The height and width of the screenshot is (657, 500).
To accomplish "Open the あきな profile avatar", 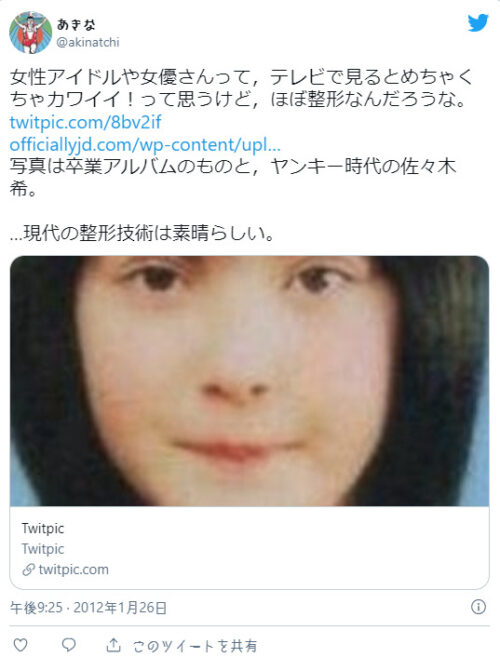I will click(31, 33).
